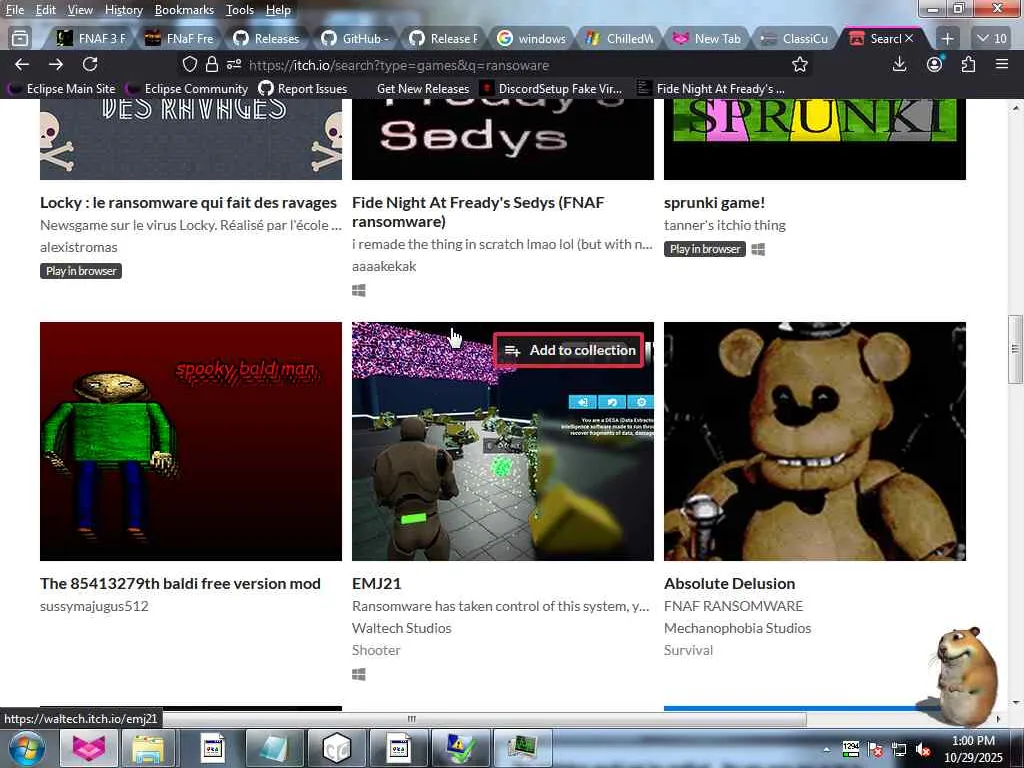Open the Windows Start button
1024x768 pixels.
(27, 748)
